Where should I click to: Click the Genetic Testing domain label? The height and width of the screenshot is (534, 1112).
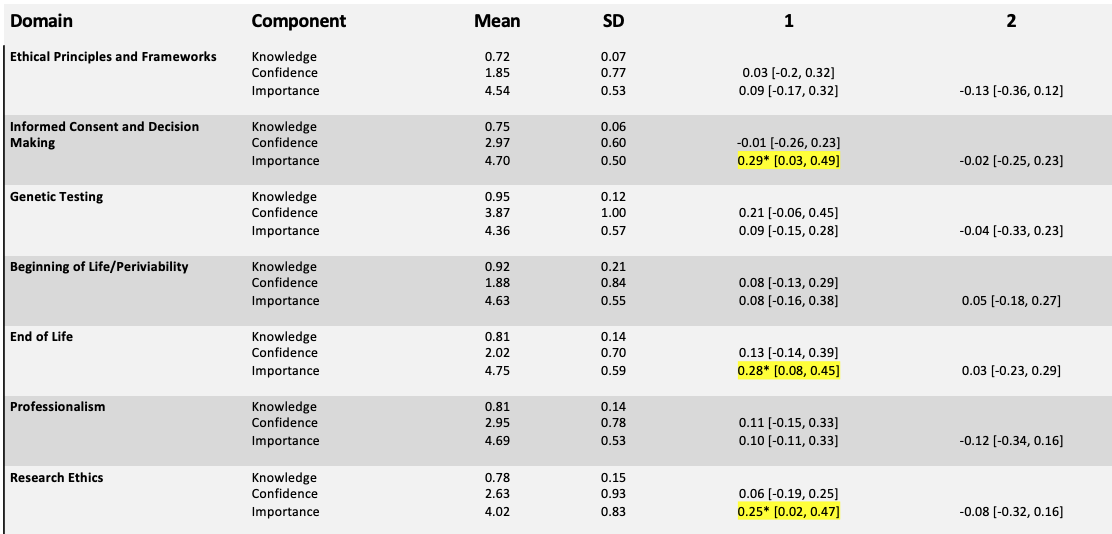coord(56,197)
